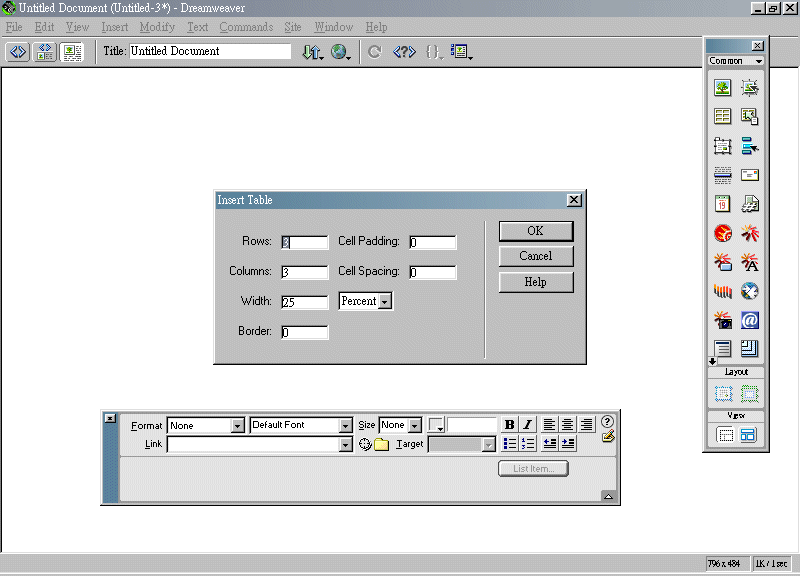Toggle Italic in Property inspector

528,424
